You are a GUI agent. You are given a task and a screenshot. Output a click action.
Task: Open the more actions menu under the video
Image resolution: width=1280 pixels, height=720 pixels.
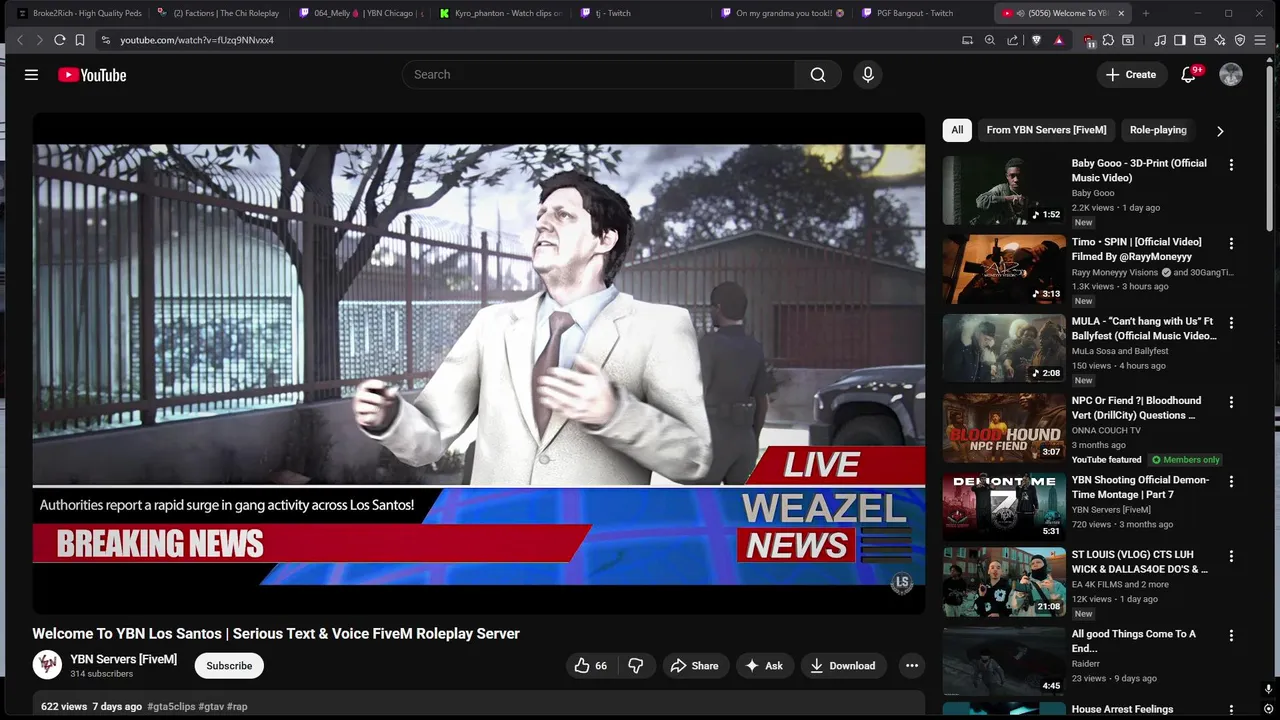click(x=911, y=666)
